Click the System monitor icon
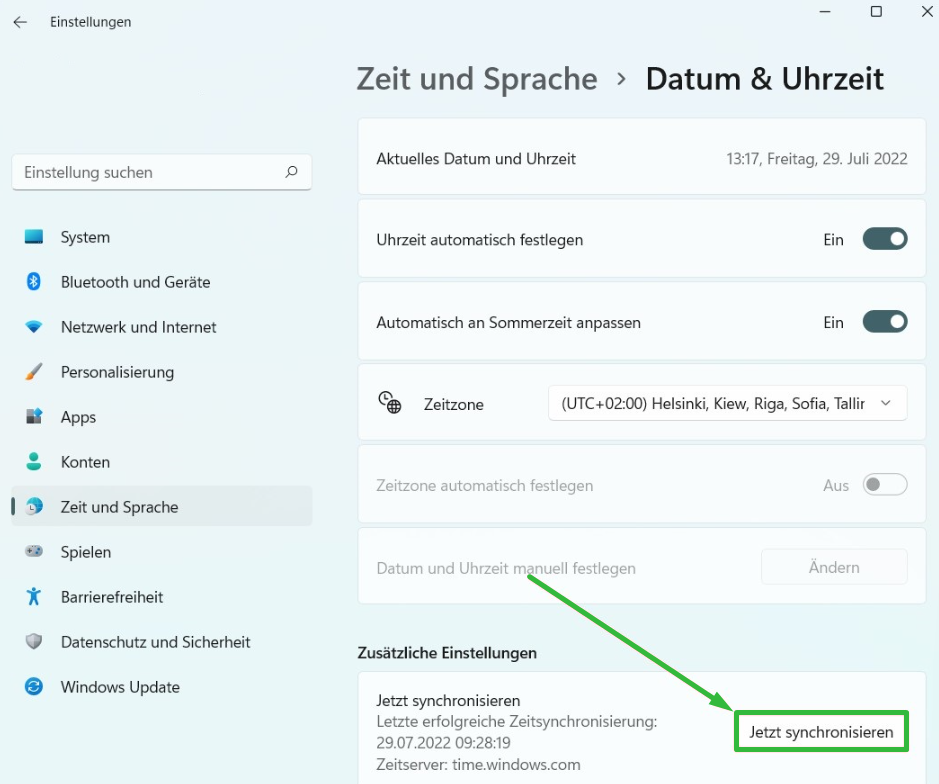939x784 pixels. (34, 237)
